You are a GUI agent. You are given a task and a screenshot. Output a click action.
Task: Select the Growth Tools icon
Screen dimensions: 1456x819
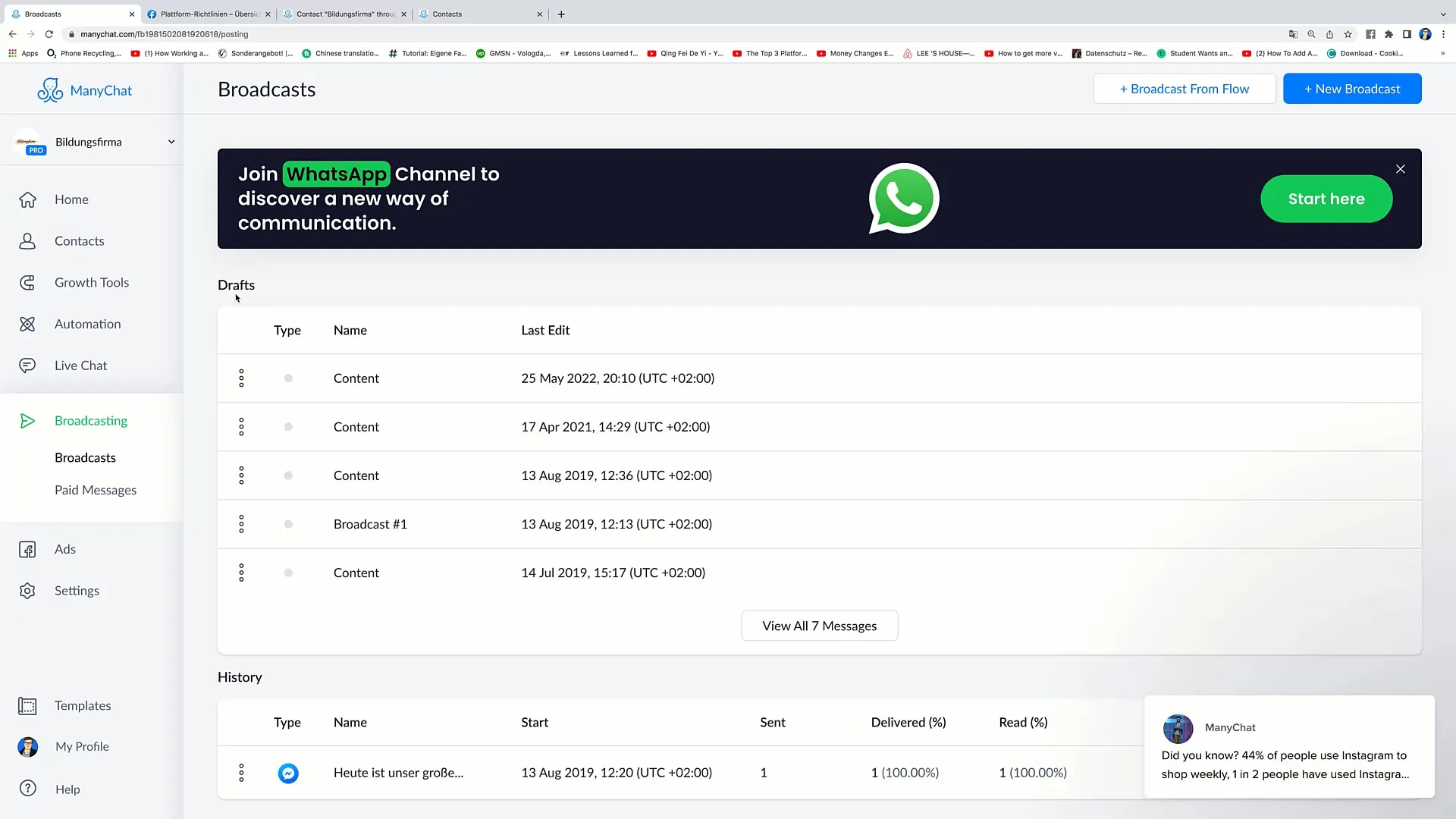(x=27, y=282)
